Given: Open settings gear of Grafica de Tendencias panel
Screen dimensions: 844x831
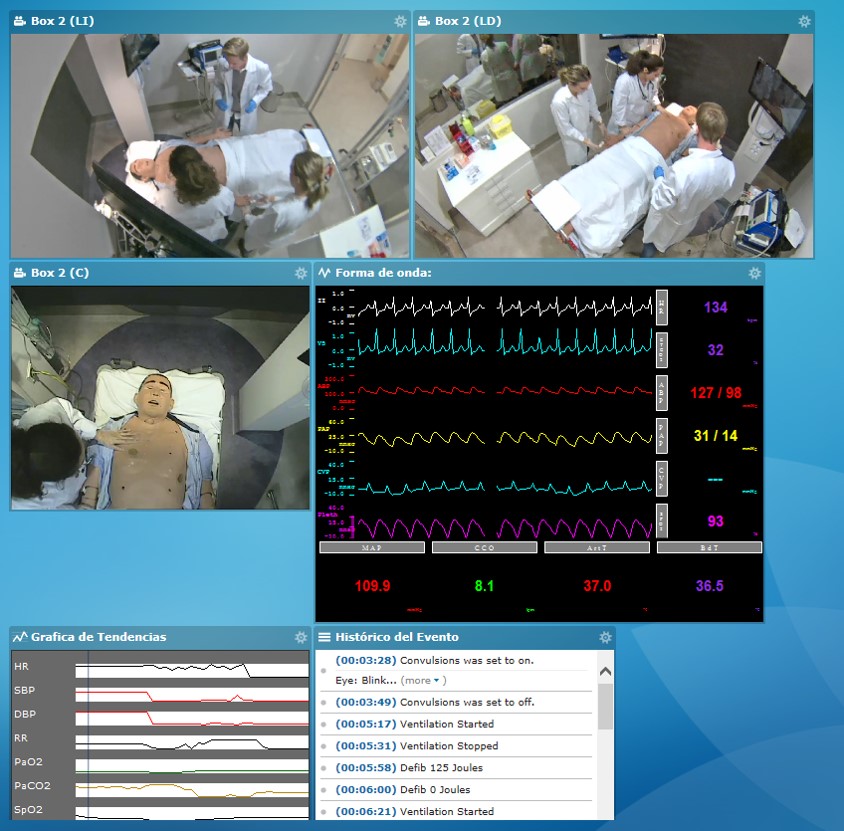Looking at the screenshot, I should [x=301, y=637].
